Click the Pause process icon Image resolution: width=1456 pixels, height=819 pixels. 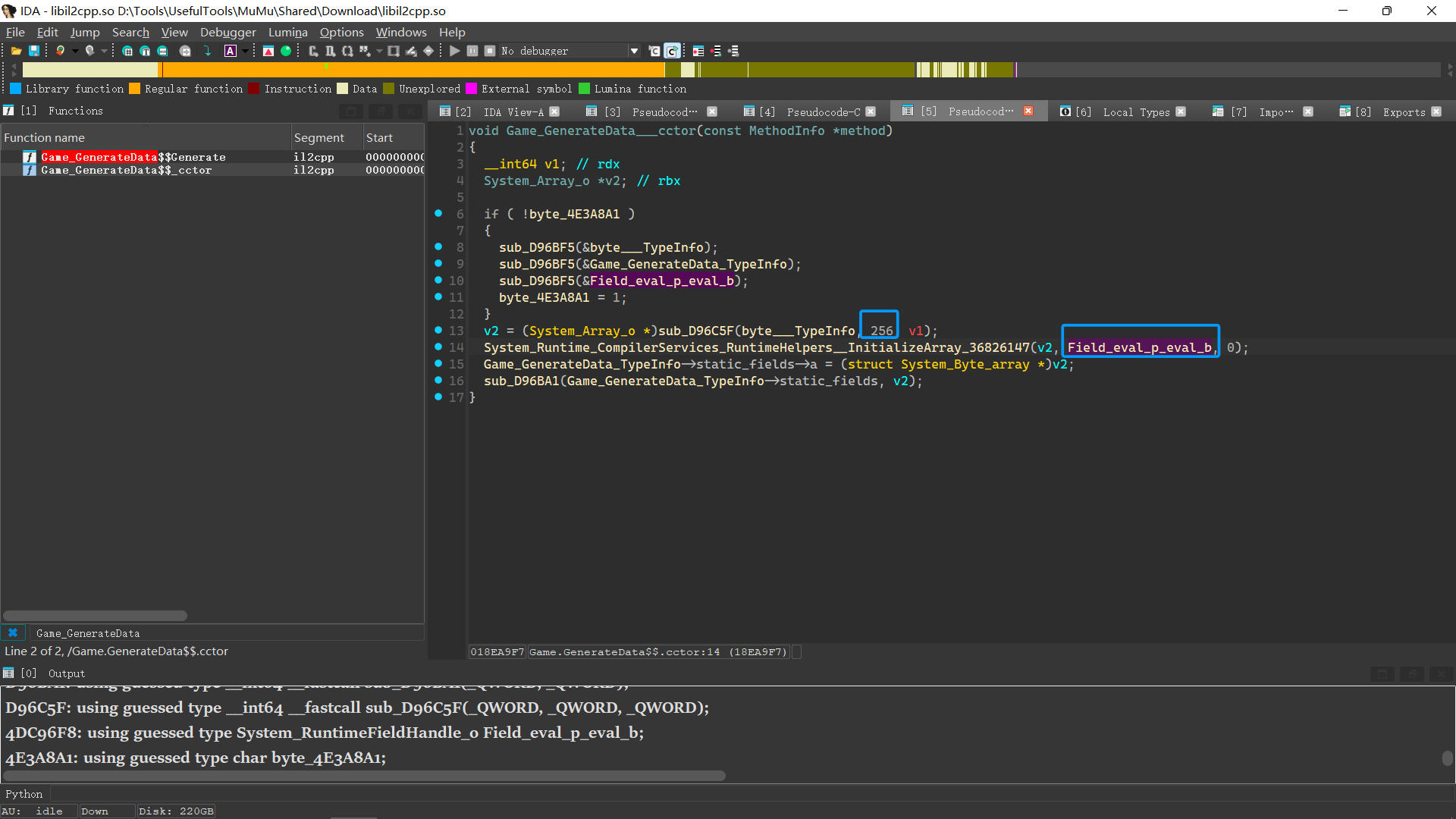pyautogui.click(x=472, y=51)
